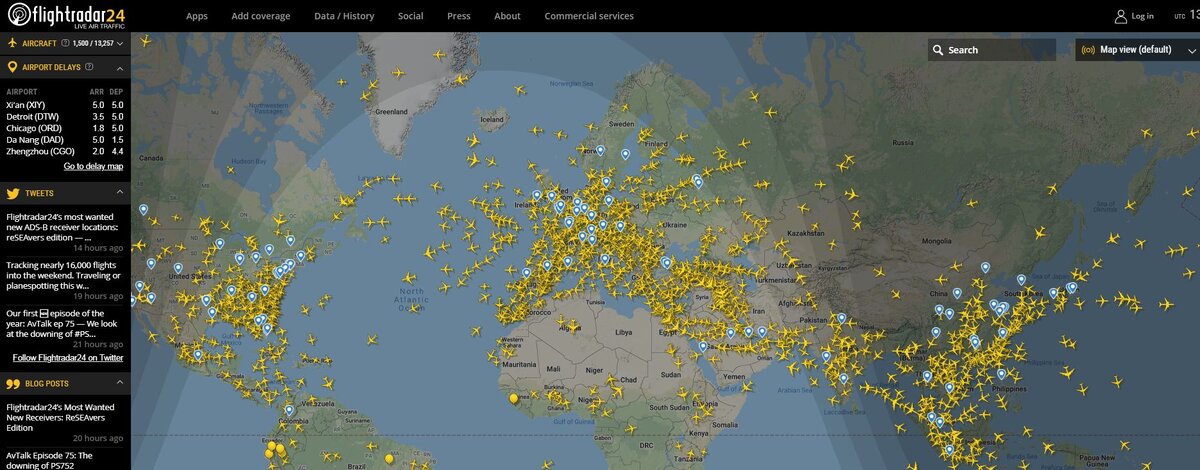Open the Press menu
This screenshot has width=1200, height=470.
pos(458,16)
